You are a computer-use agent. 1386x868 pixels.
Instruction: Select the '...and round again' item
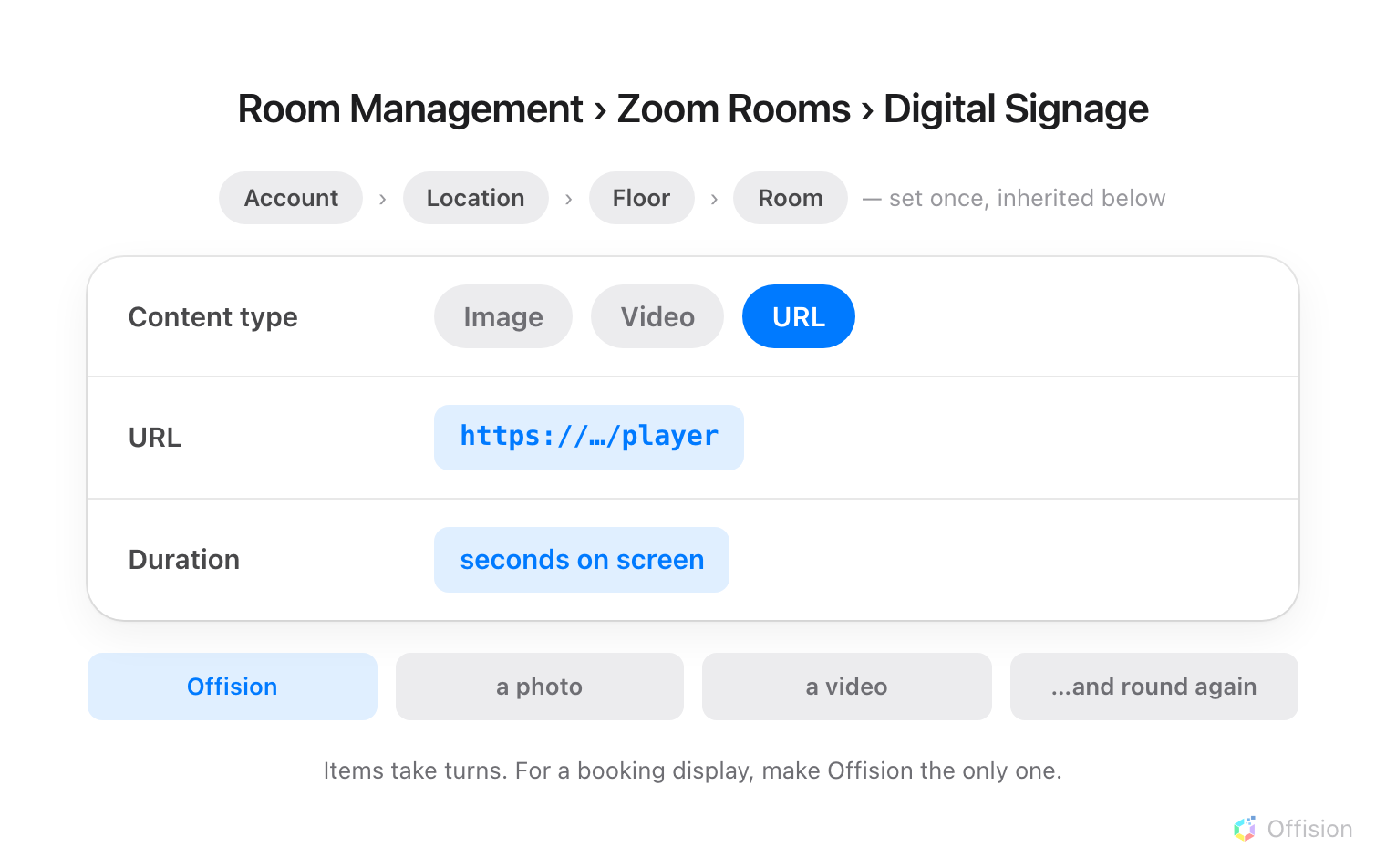point(1154,687)
